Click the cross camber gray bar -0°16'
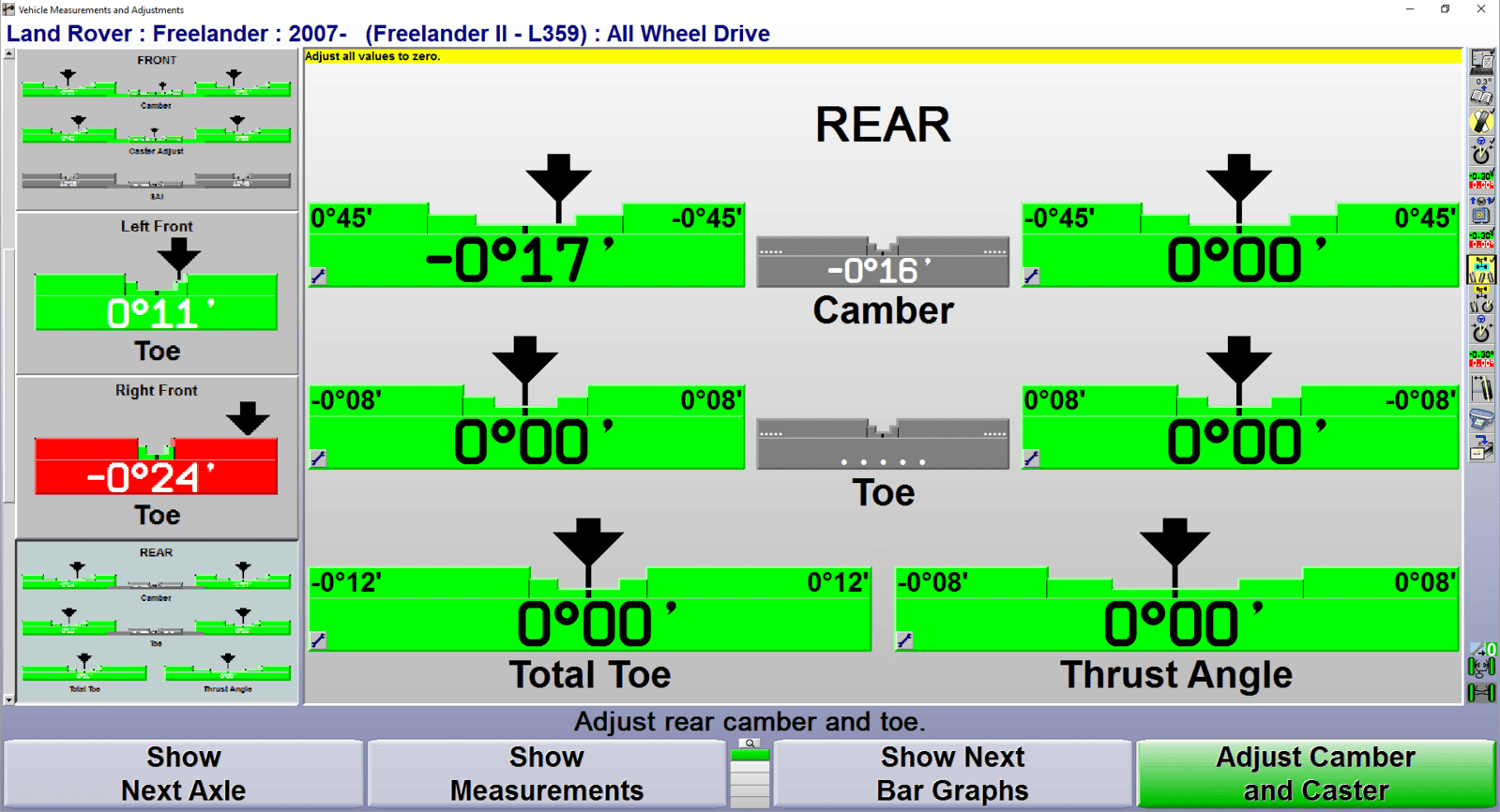Screen dimensions: 1500x812 click(x=883, y=262)
